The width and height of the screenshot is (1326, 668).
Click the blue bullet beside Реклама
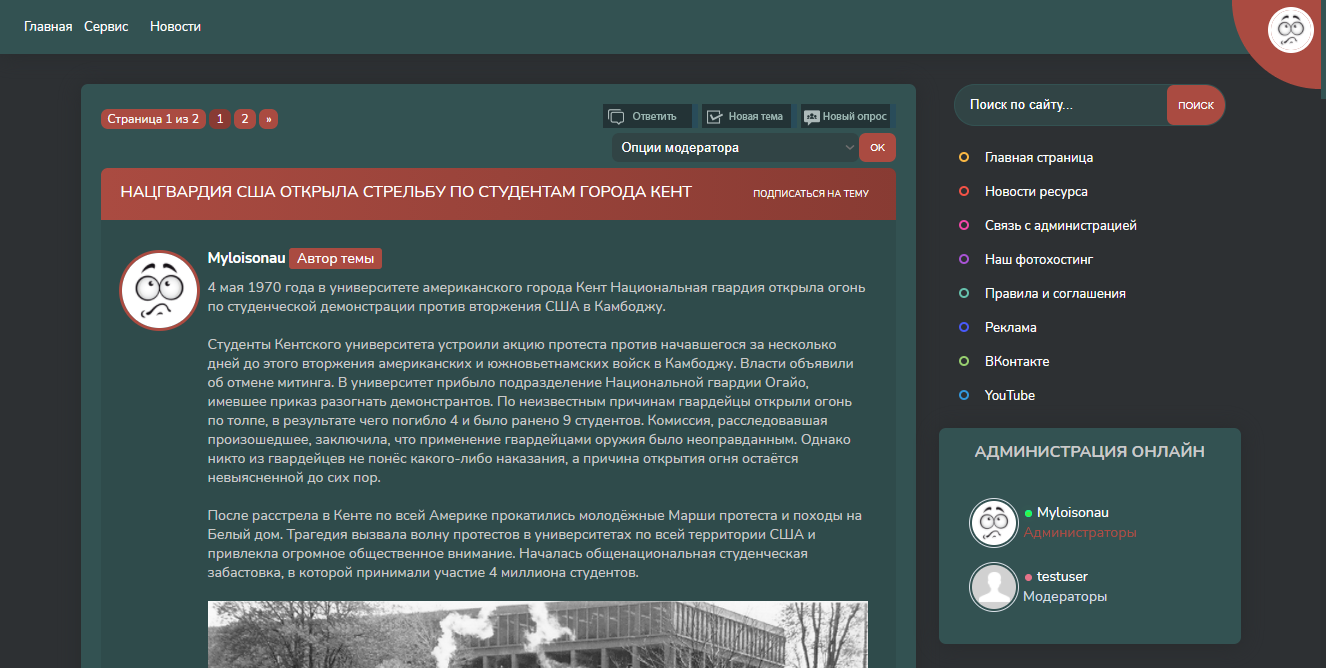click(x=964, y=327)
